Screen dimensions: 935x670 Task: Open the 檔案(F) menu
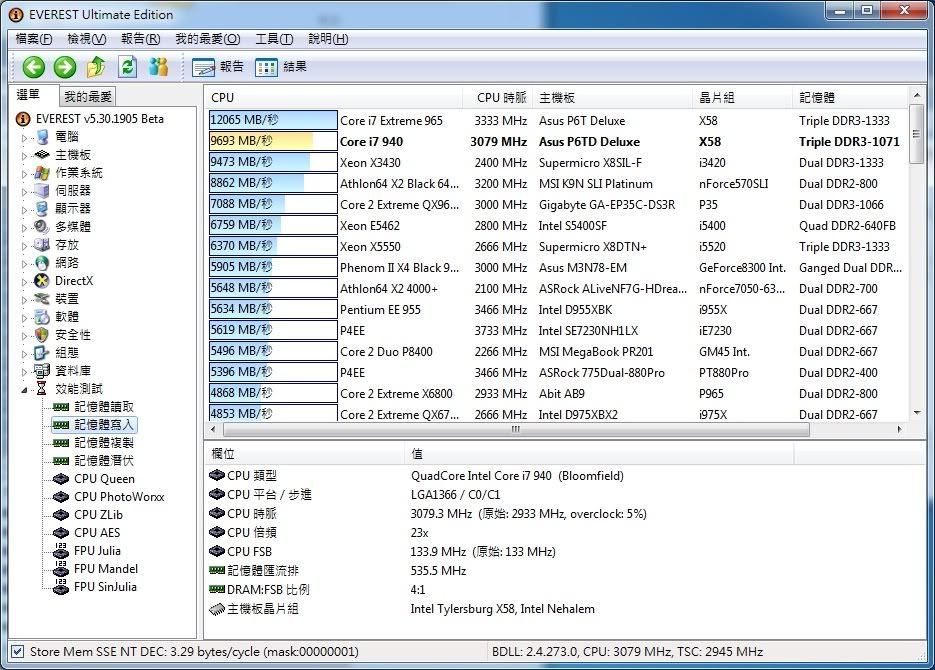pyautogui.click(x=34, y=39)
